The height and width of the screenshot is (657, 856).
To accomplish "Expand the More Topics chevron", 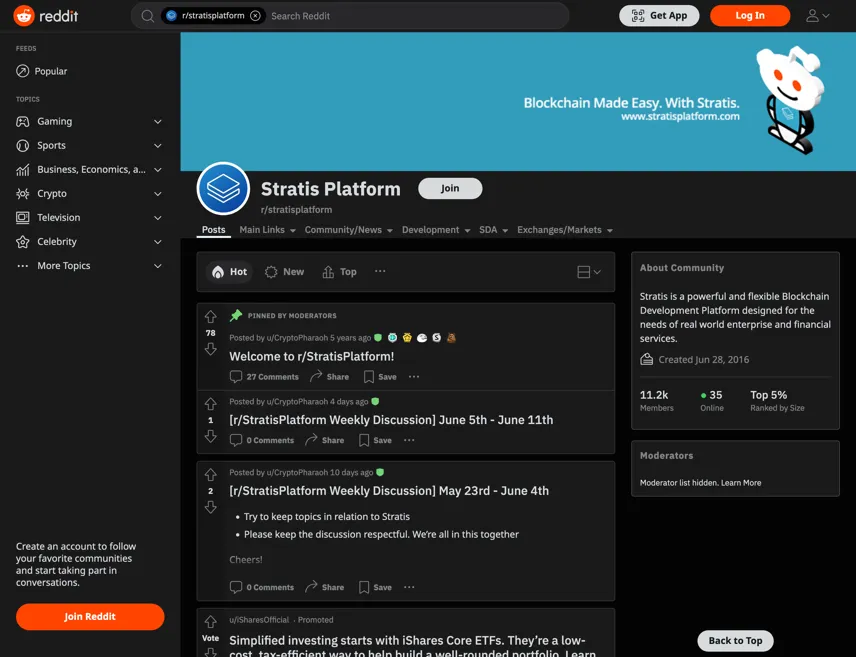I will 158,265.
